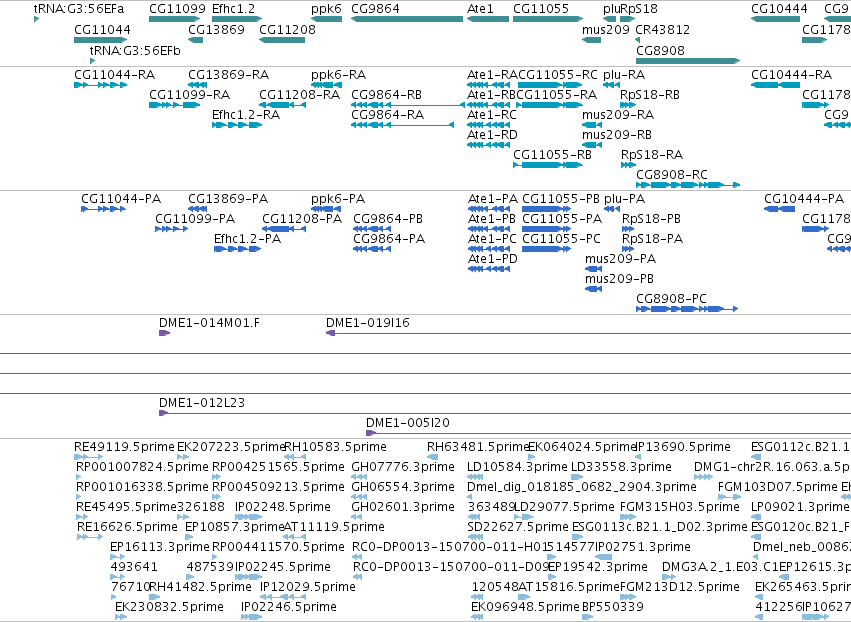Select the IP02248.5prime EST label

[x=283, y=507]
